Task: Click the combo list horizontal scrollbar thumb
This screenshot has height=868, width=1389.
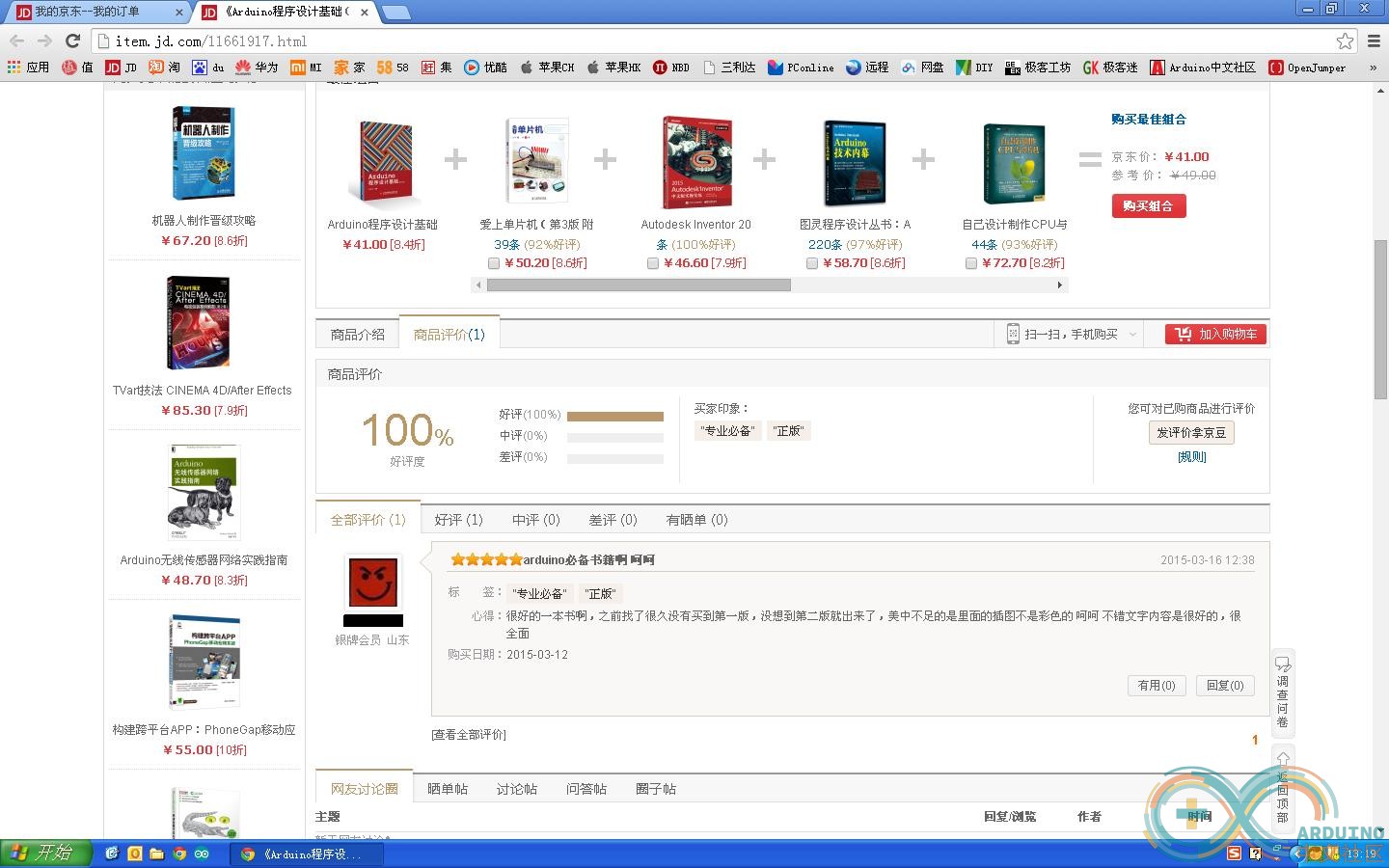Action: 639,285
